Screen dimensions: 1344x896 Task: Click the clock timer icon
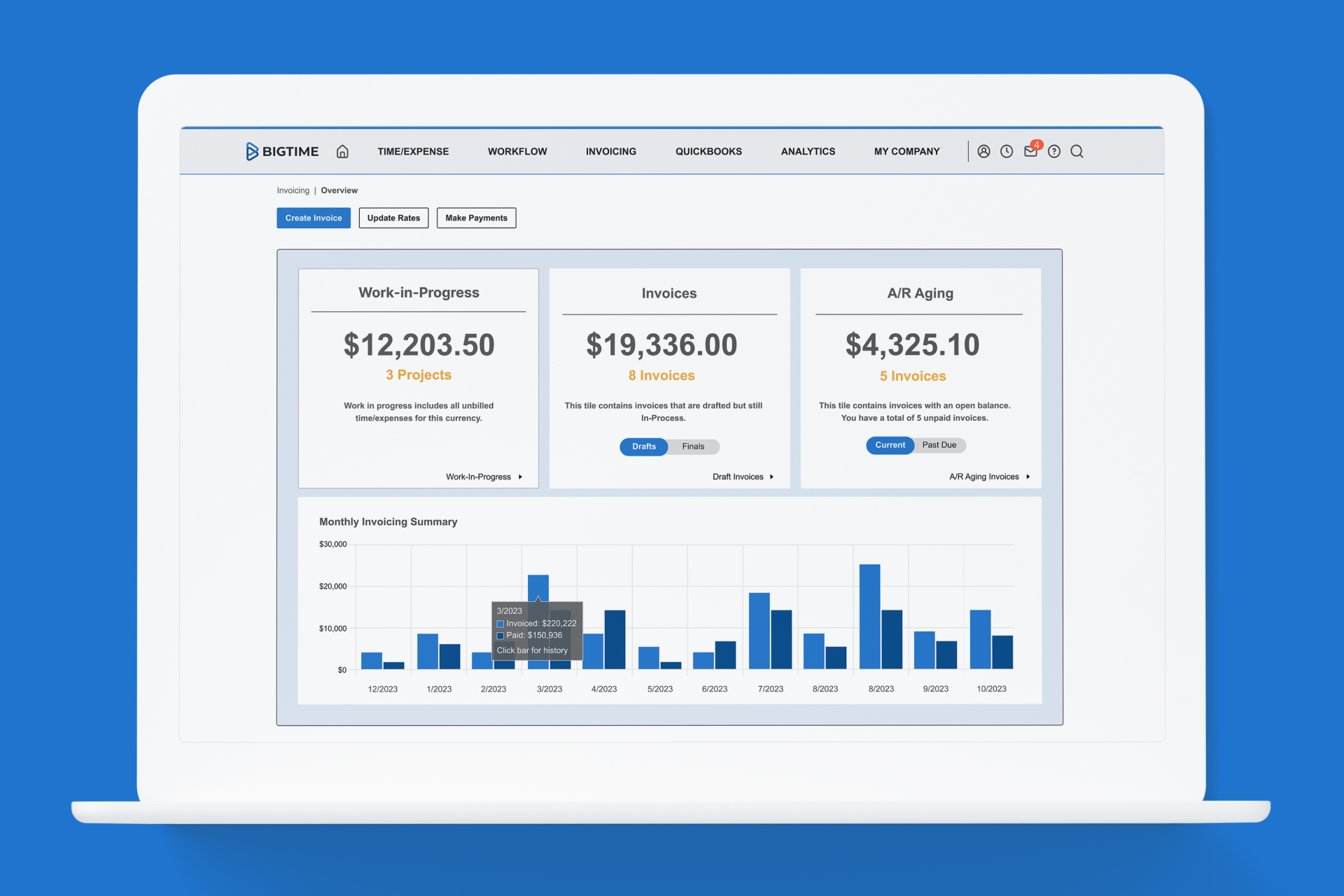1007,151
